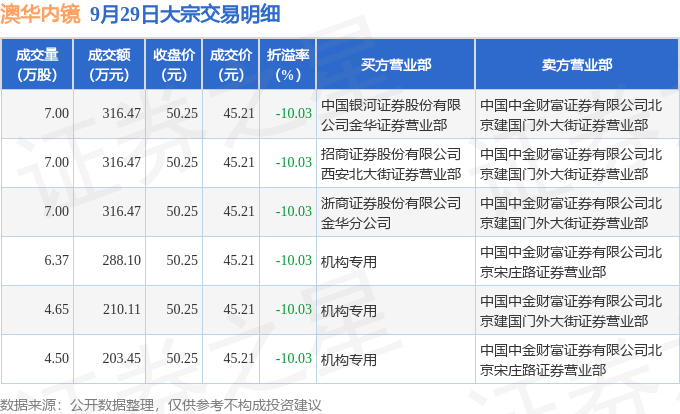Click deal price 45.21 in the 210.11 row
The image size is (680, 414).
239,310
